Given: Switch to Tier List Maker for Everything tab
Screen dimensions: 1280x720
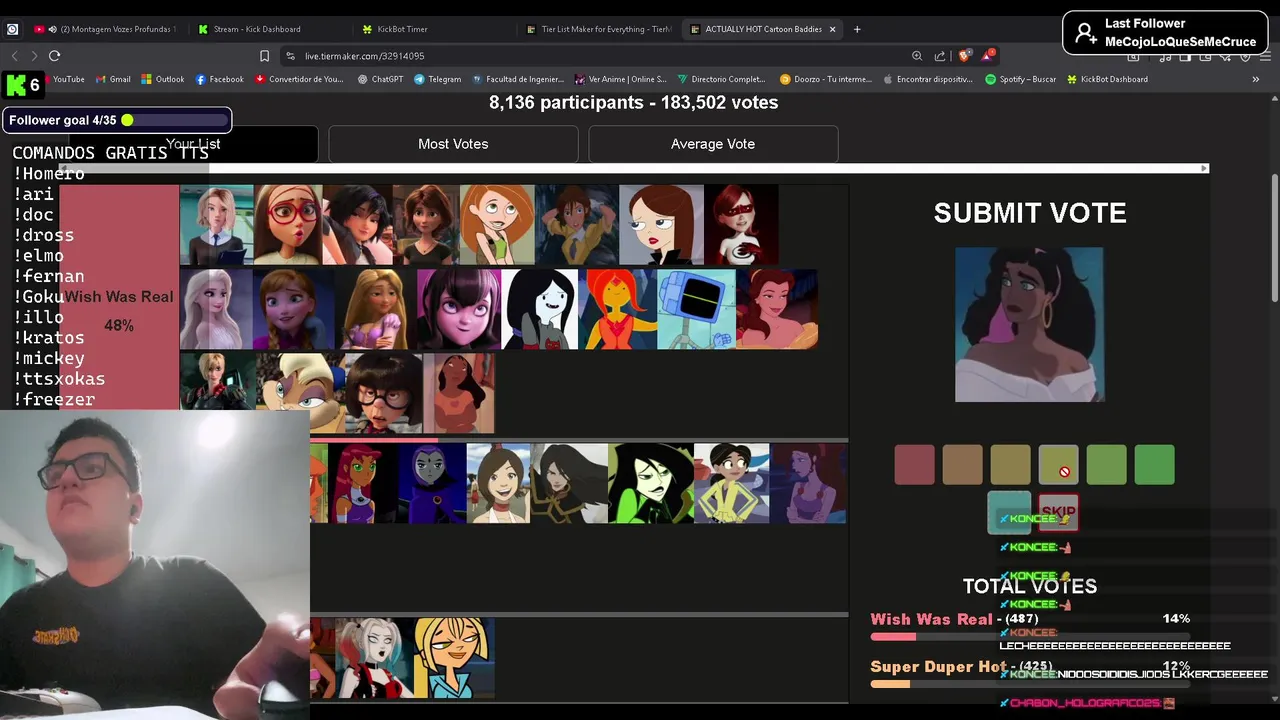Looking at the screenshot, I should (598, 29).
